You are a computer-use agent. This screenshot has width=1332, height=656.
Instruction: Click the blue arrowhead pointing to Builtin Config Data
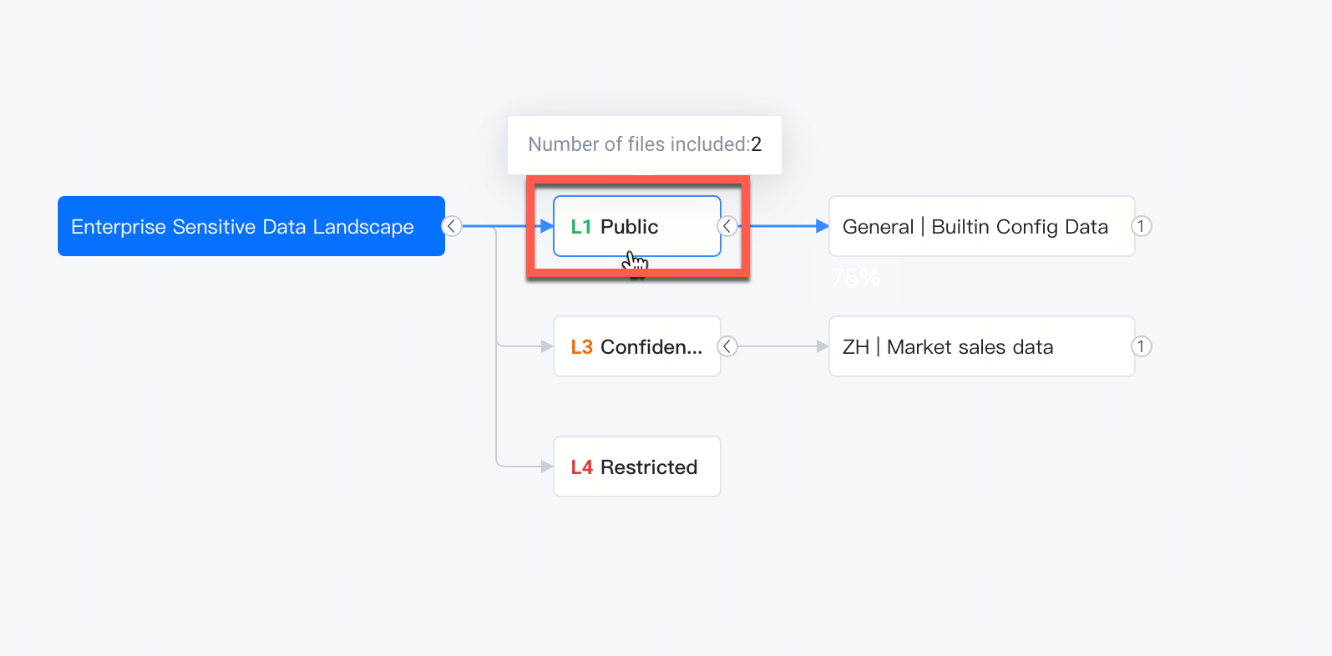pyautogui.click(x=822, y=226)
